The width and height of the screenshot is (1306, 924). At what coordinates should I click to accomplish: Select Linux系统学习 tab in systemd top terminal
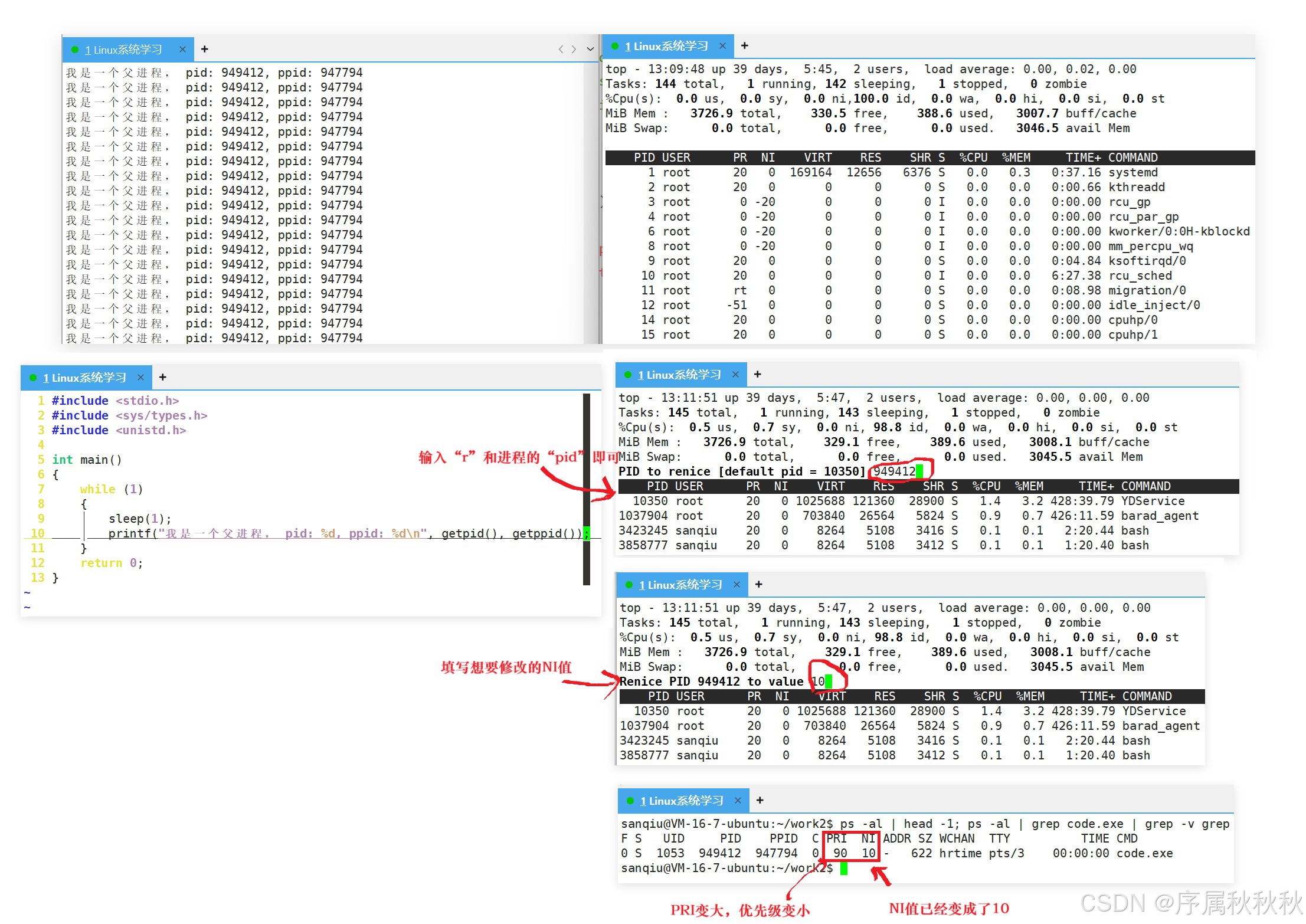(x=666, y=46)
